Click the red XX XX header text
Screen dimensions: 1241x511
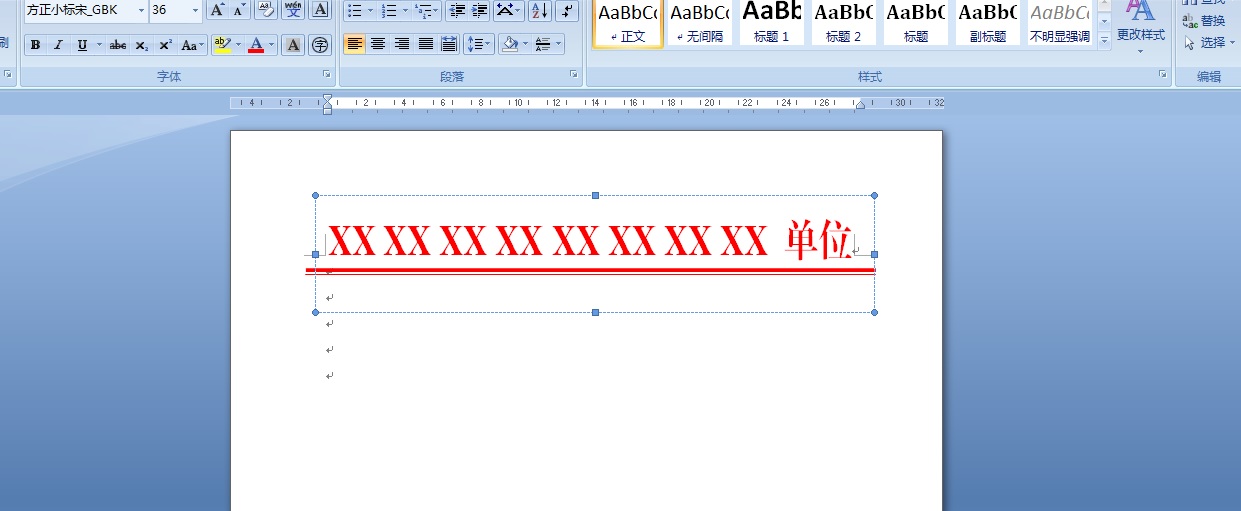[x=547, y=241]
